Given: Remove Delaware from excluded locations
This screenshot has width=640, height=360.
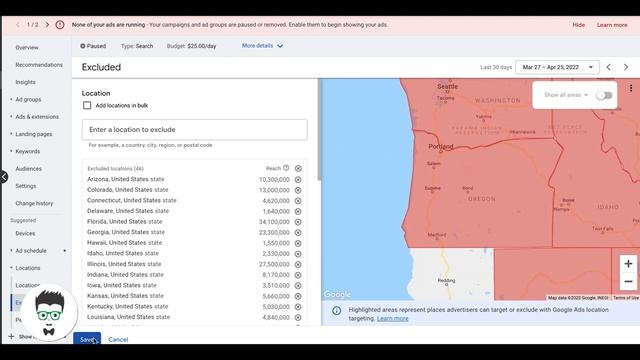Looking at the screenshot, I should [x=298, y=211].
